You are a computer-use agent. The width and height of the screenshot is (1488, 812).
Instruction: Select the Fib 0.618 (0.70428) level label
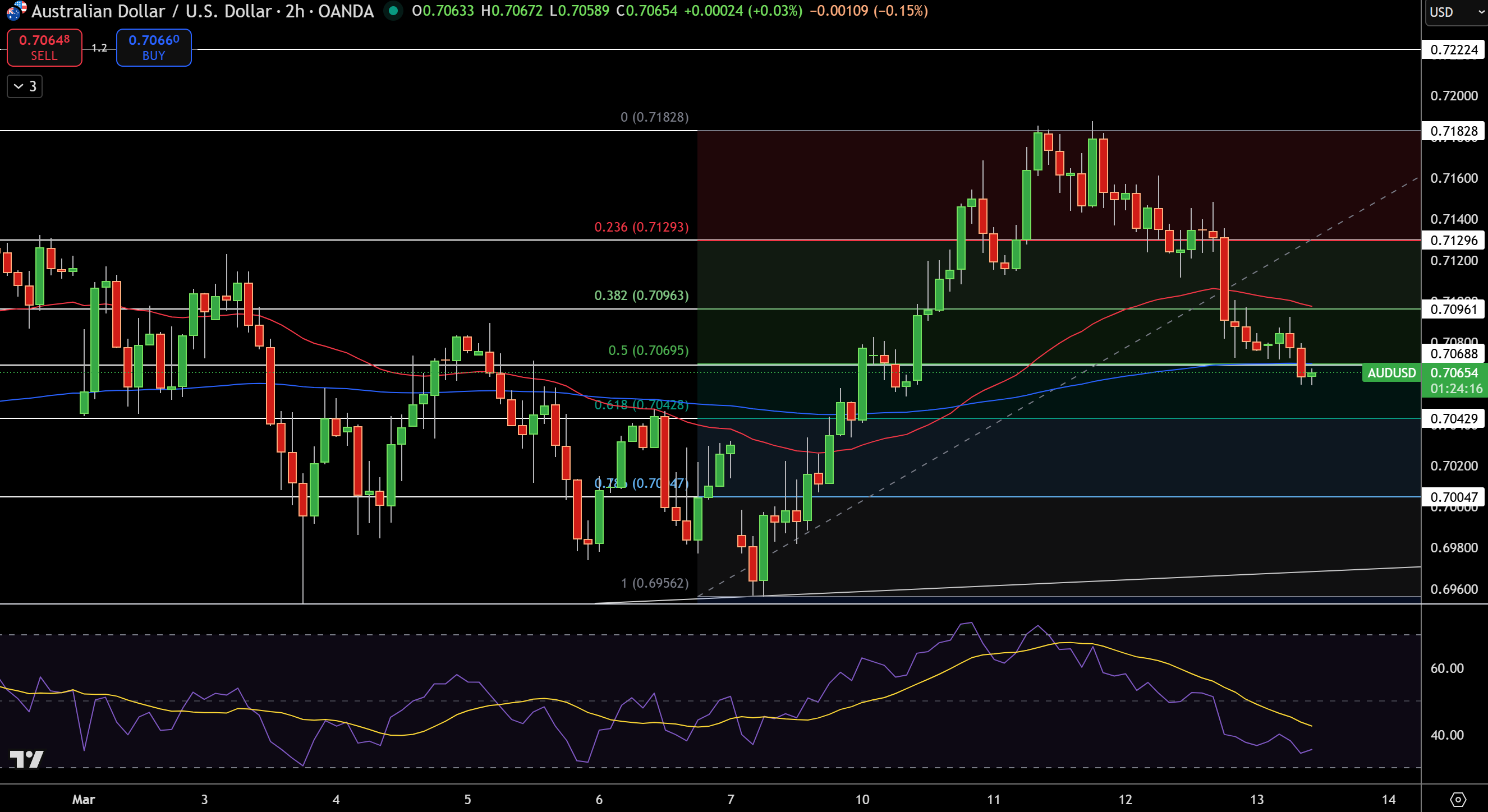[x=641, y=405]
